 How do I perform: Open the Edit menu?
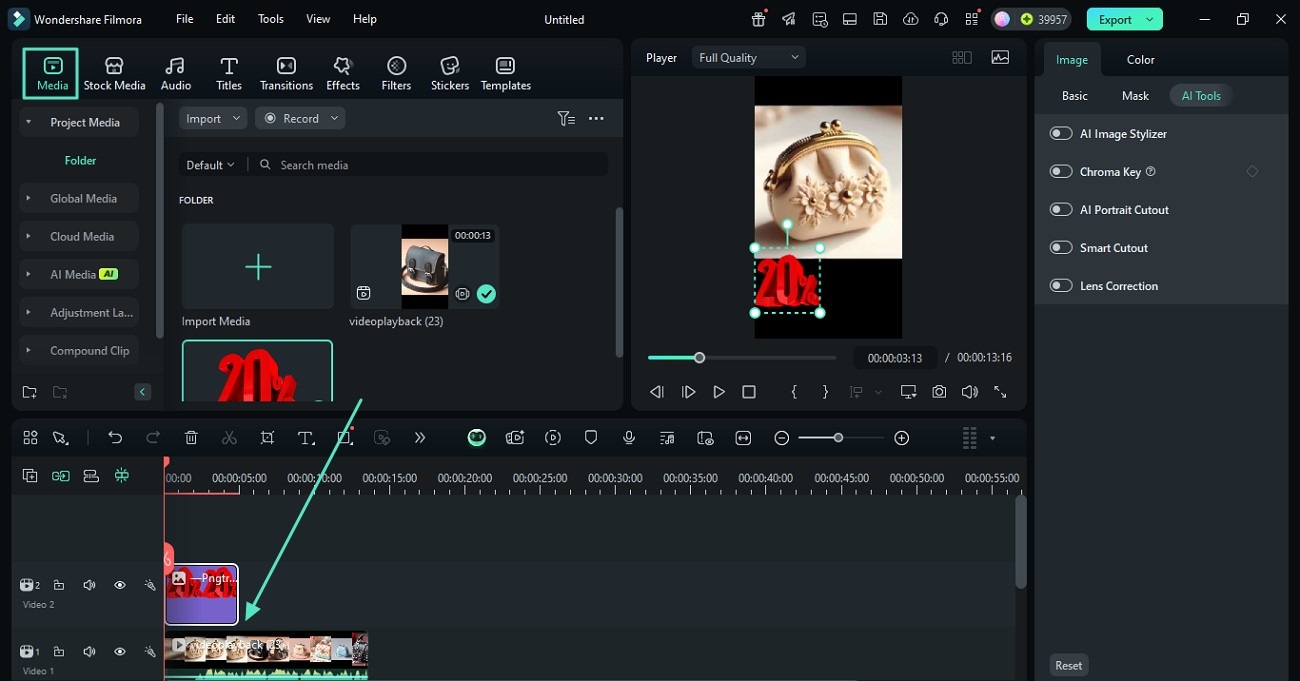click(226, 19)
